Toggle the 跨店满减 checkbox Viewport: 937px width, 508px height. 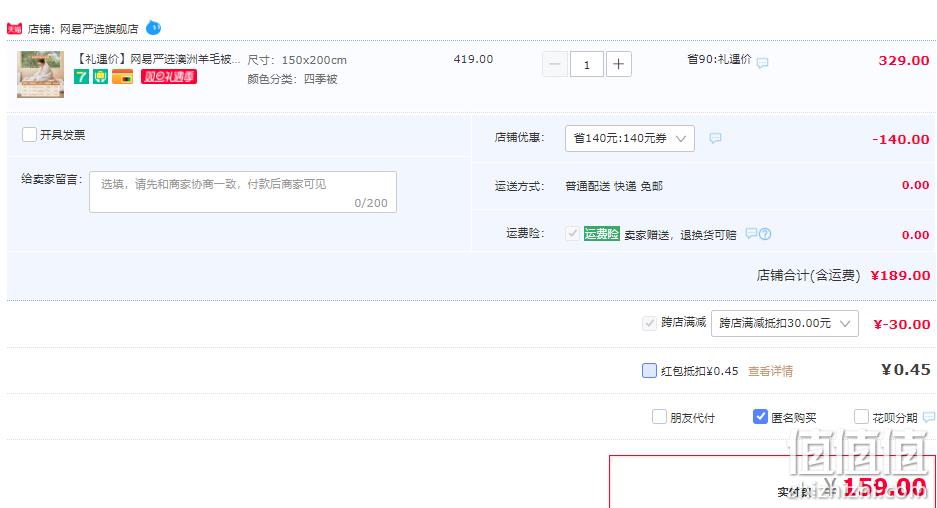(650, 323)
